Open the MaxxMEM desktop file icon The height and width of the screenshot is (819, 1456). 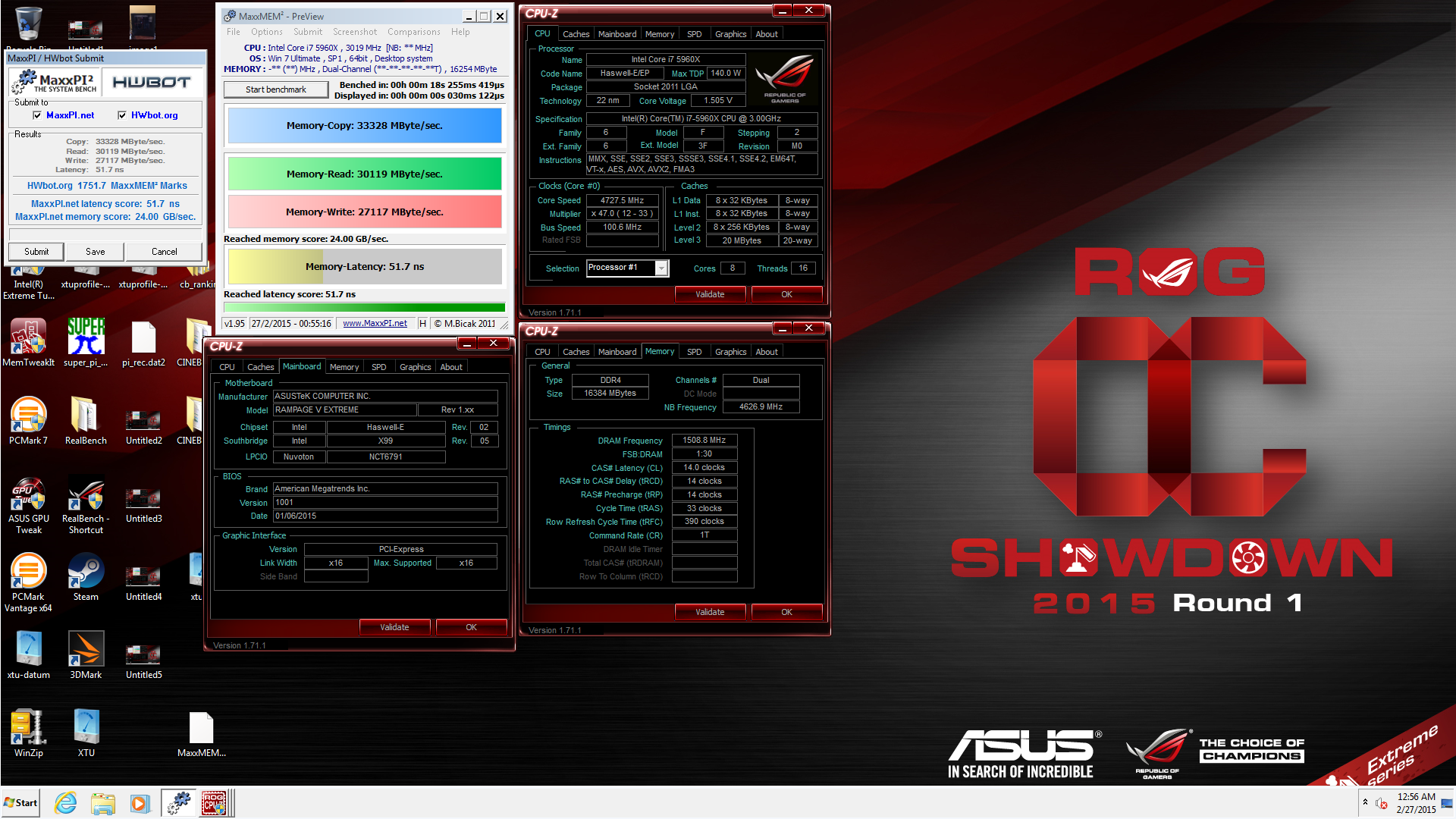(201, 733)
